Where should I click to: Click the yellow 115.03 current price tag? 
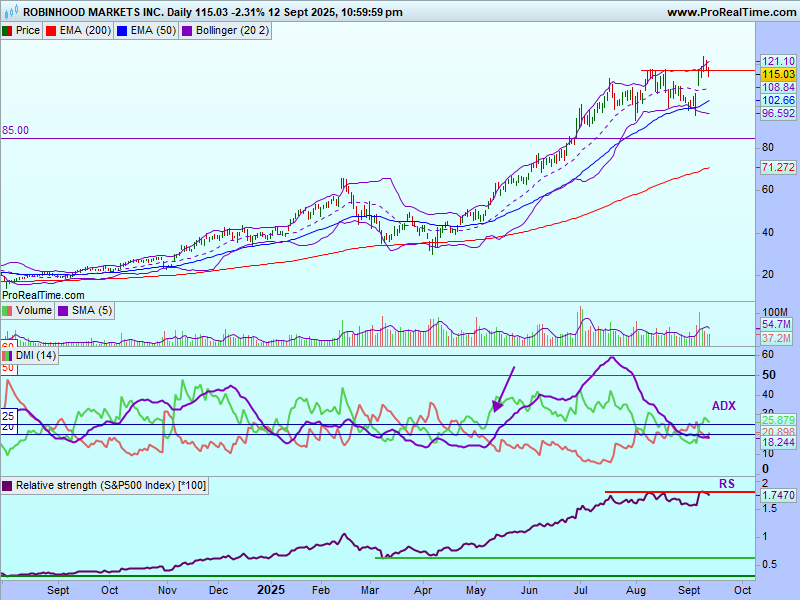pyautogui.click(x=777, y=74)
